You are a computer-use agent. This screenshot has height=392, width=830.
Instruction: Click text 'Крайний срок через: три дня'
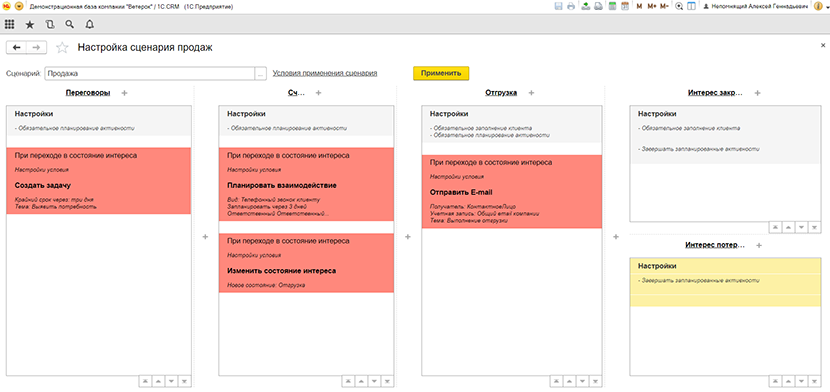[54, 200]
